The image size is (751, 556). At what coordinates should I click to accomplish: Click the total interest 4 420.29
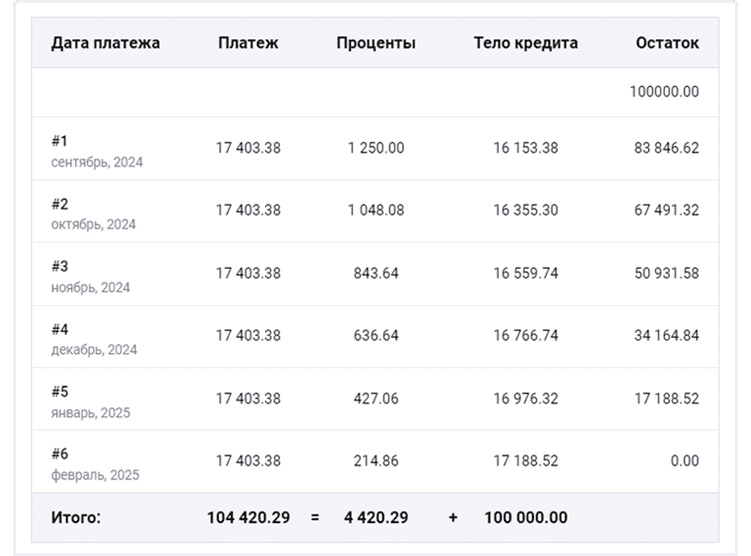tap(376, 518)
